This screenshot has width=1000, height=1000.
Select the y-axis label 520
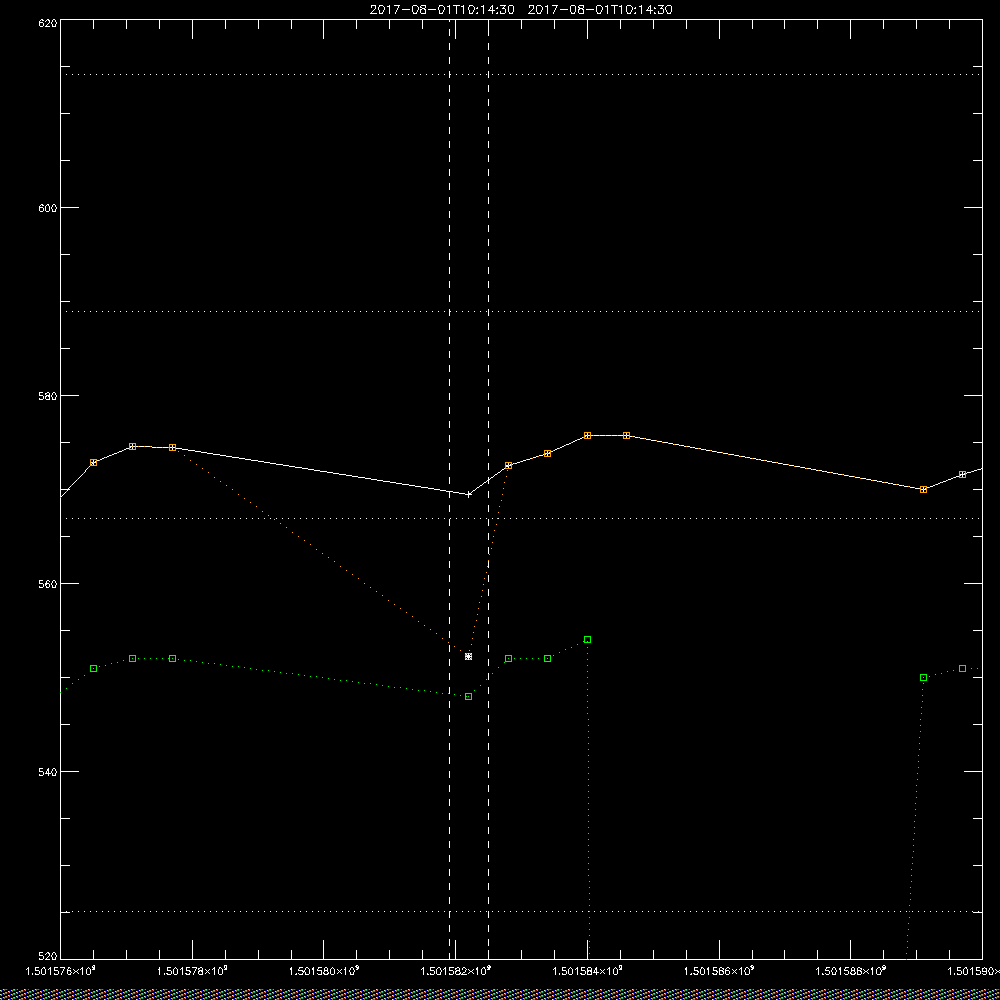[x=48, y=957]
